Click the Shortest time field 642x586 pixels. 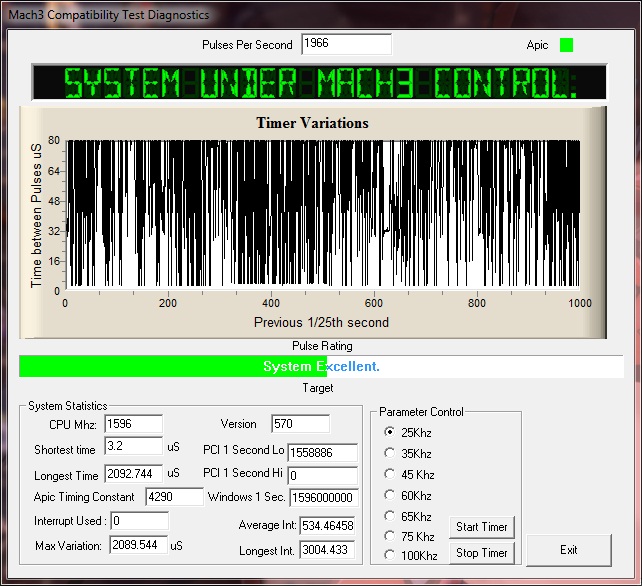(133, 446)
